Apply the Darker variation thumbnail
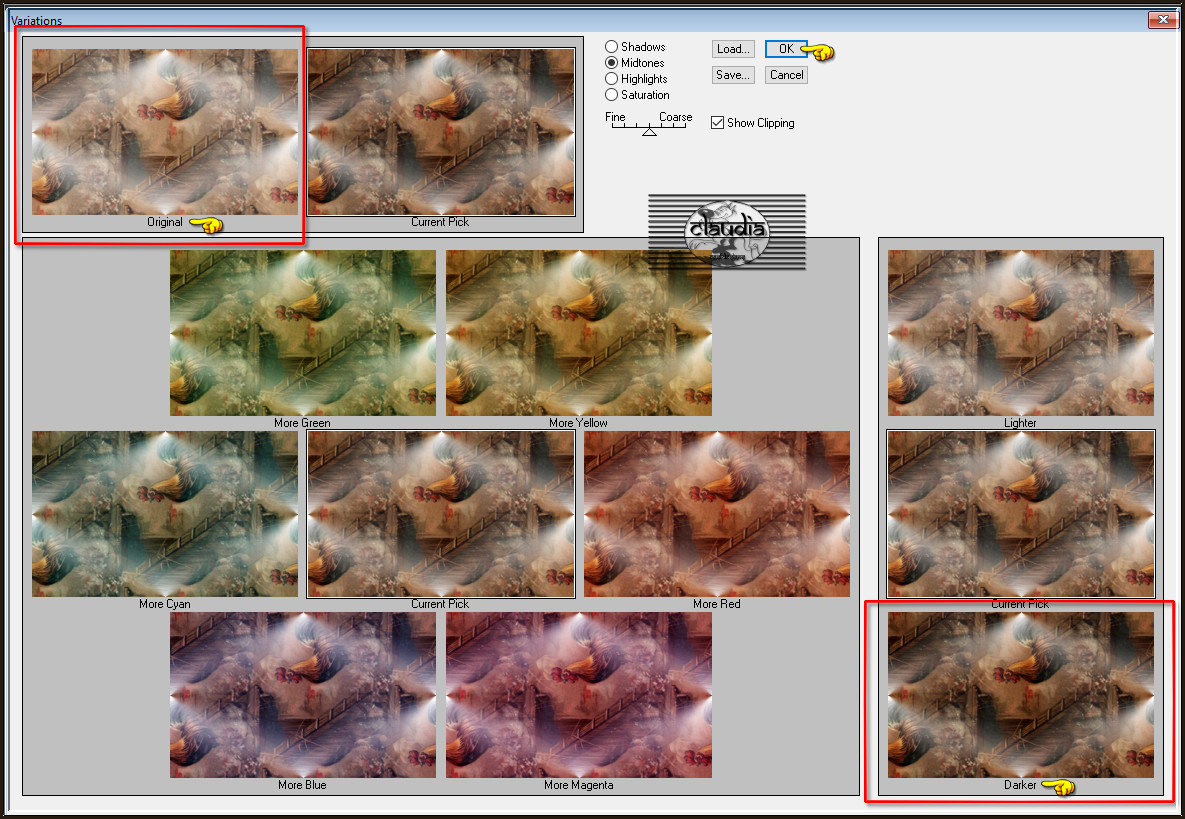This screenshot has height=819, width=1185. (x=1020, y=694)
